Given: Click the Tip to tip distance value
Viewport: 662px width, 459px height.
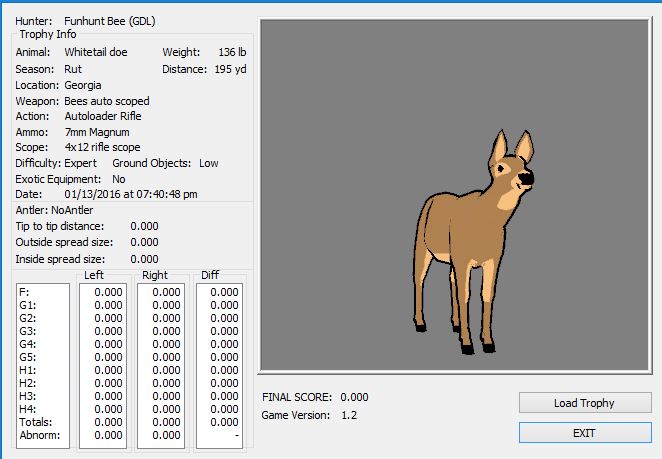Looking at the screenshot, I should click(144, 226).
